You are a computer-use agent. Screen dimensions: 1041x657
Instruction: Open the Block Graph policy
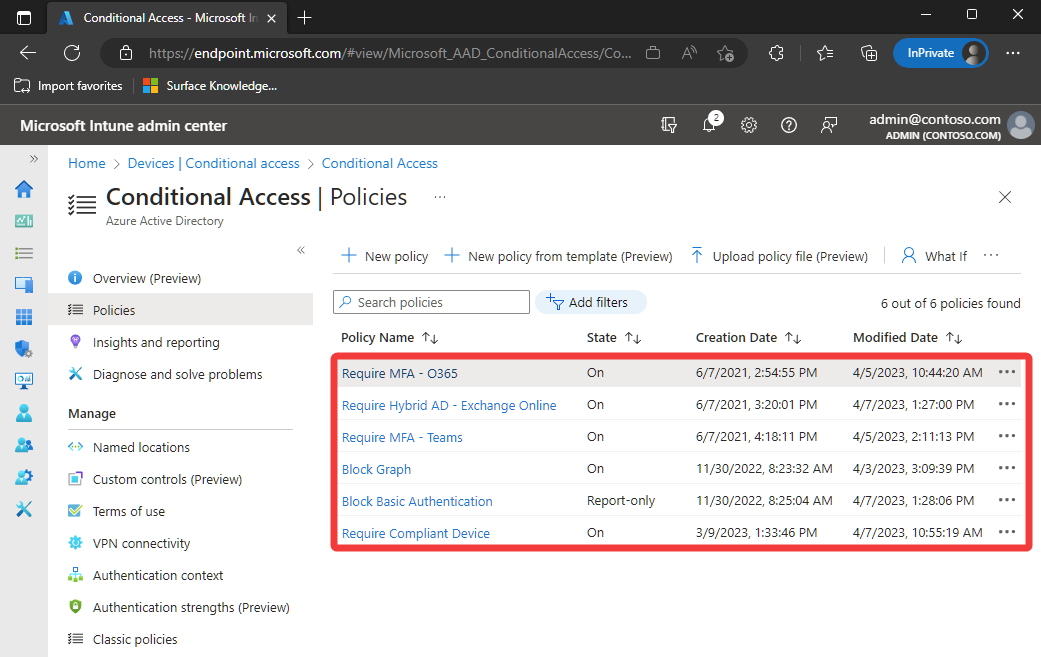click(376, 469)
